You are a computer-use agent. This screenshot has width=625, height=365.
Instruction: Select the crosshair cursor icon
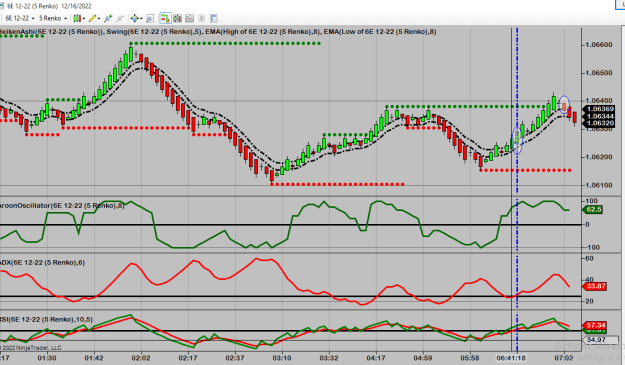click(x=134, y=18)
